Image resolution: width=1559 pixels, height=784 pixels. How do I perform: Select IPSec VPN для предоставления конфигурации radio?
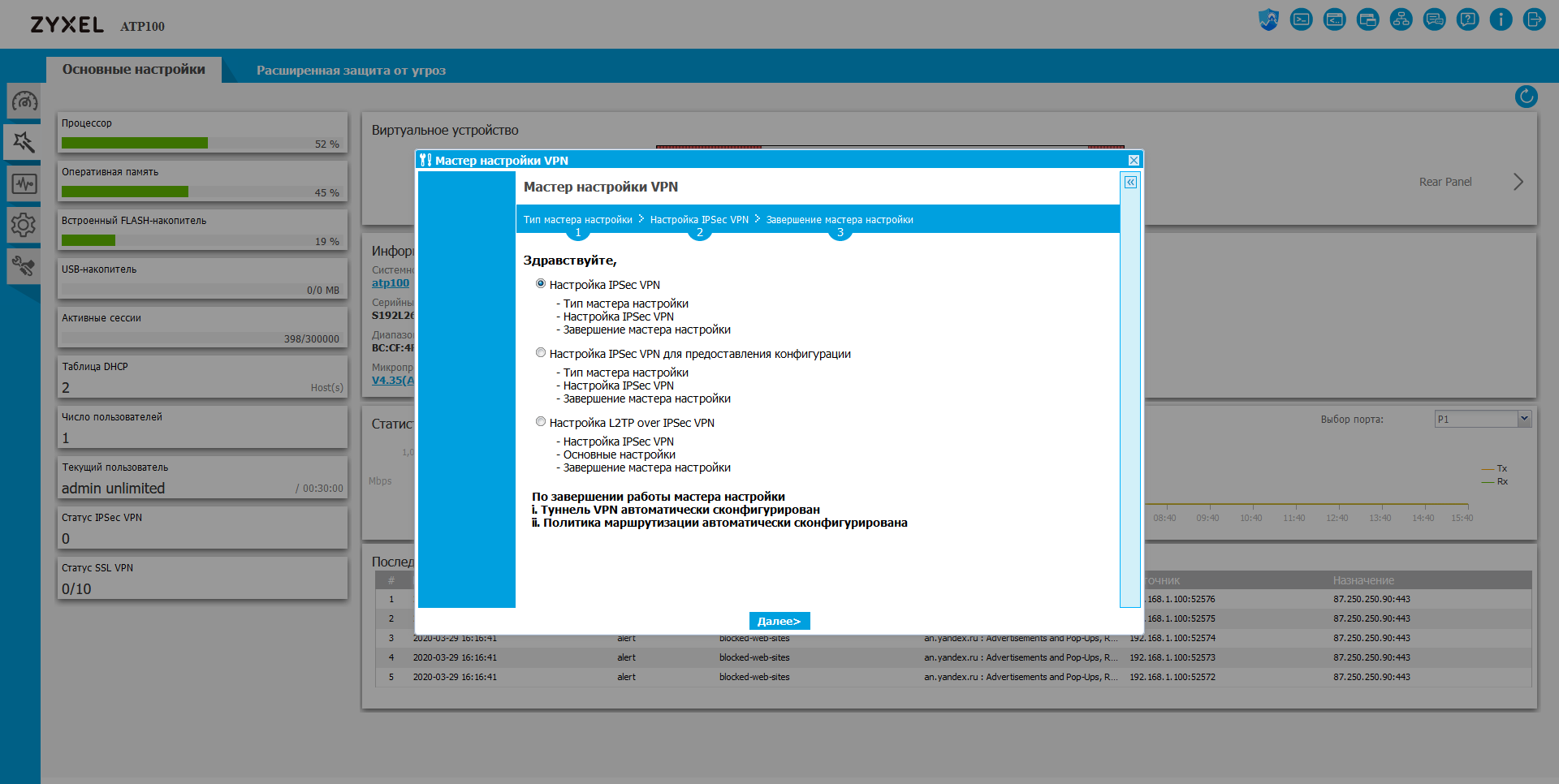541,353
